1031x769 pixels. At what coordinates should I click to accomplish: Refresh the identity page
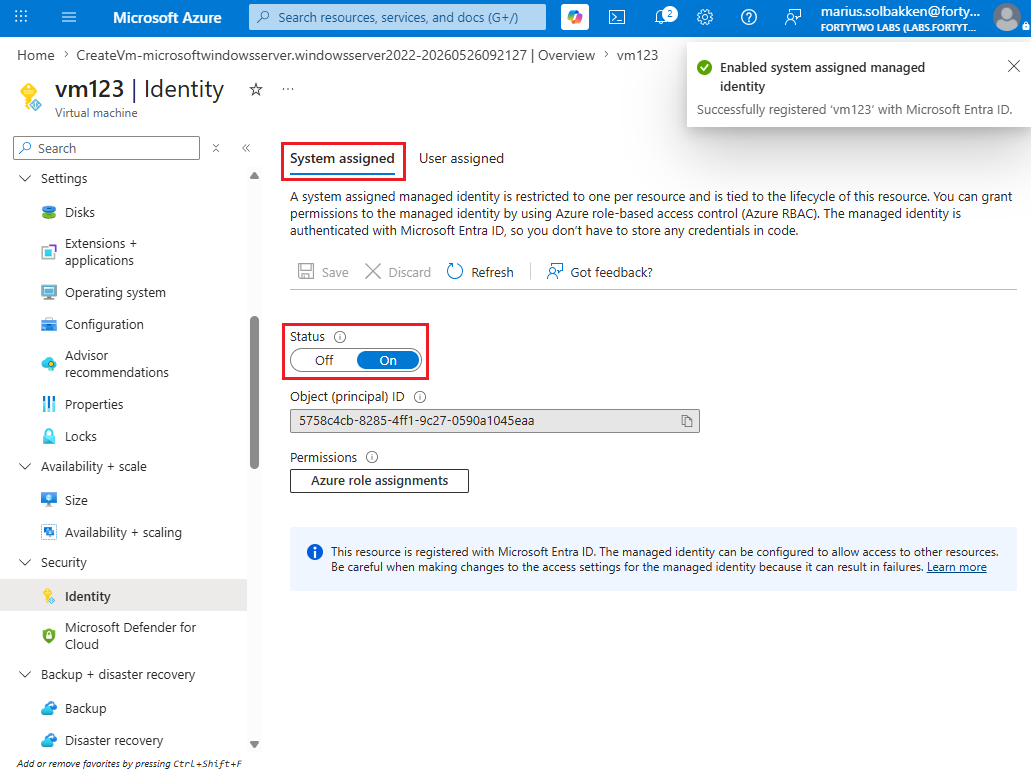(x=480, y=272)
